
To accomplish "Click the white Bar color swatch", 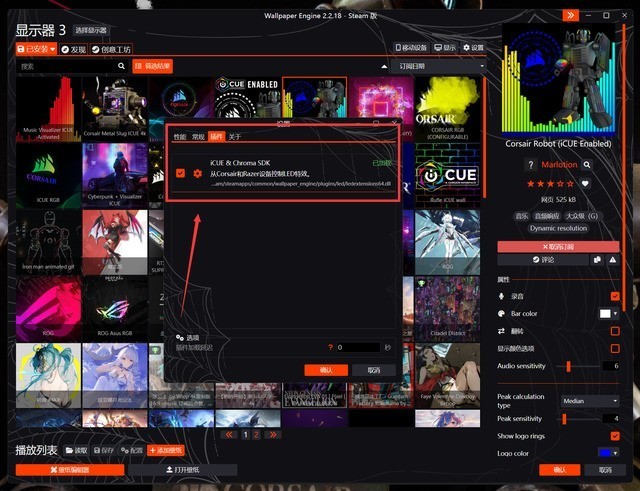I will (x=605, y=313).
